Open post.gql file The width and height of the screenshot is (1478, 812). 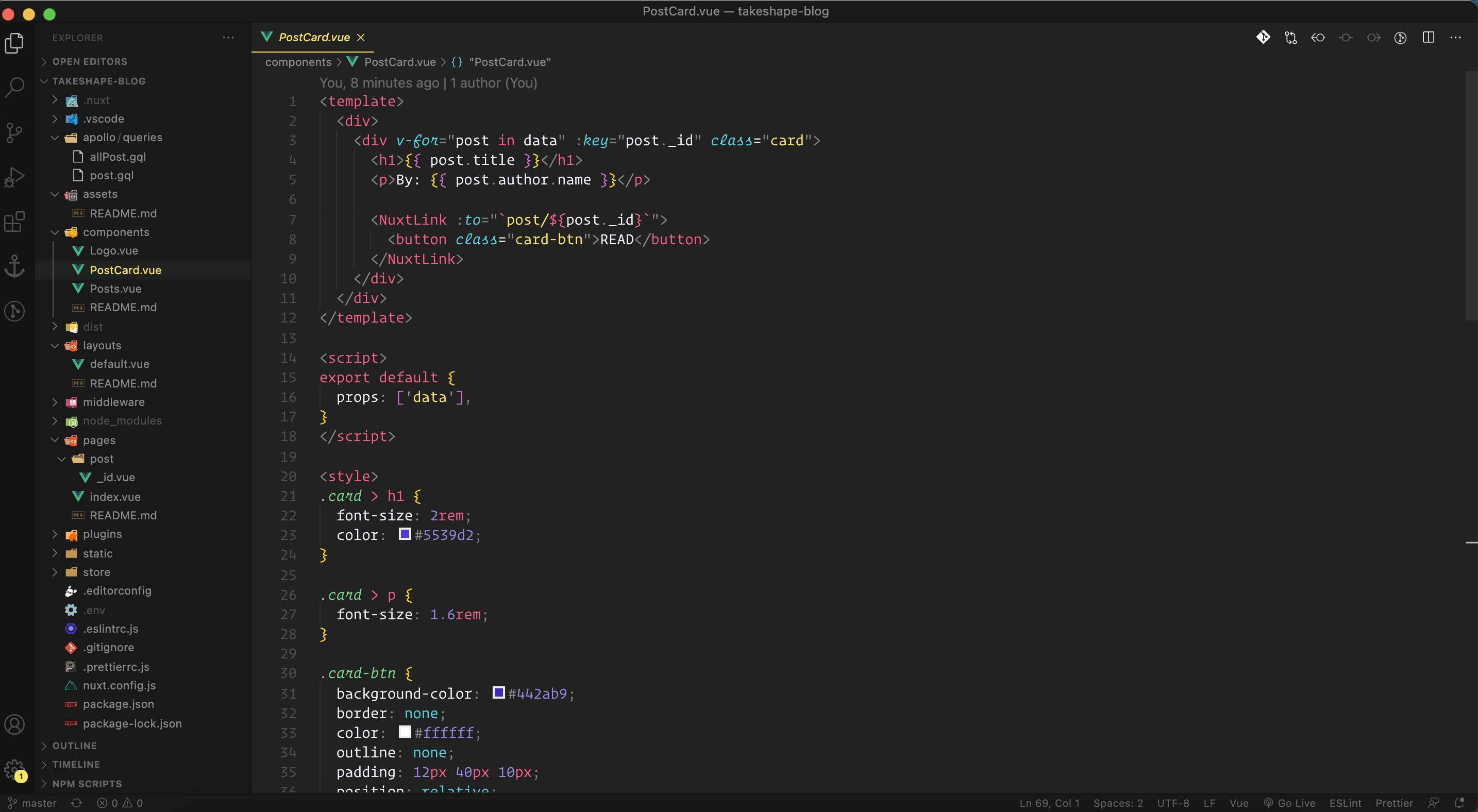tap(111, 176)
